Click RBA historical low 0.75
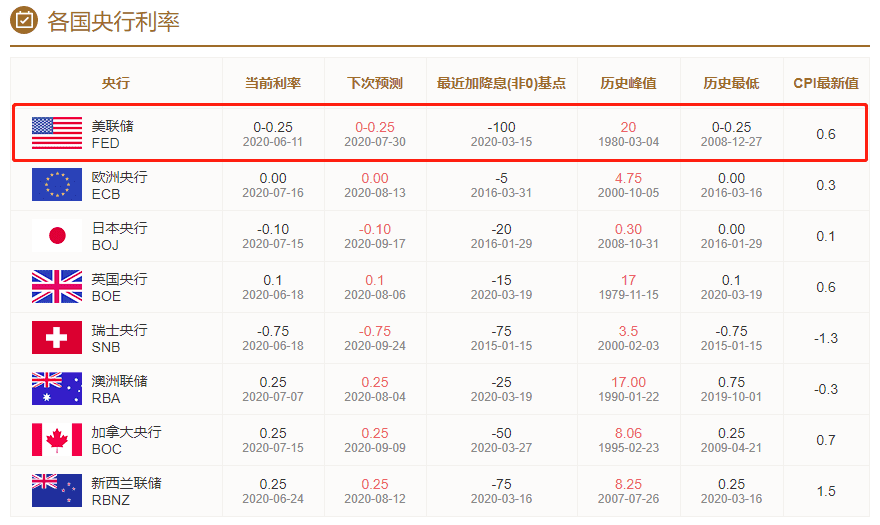Image resolution: width=880 pixels, height=525 pixels. 731,382
